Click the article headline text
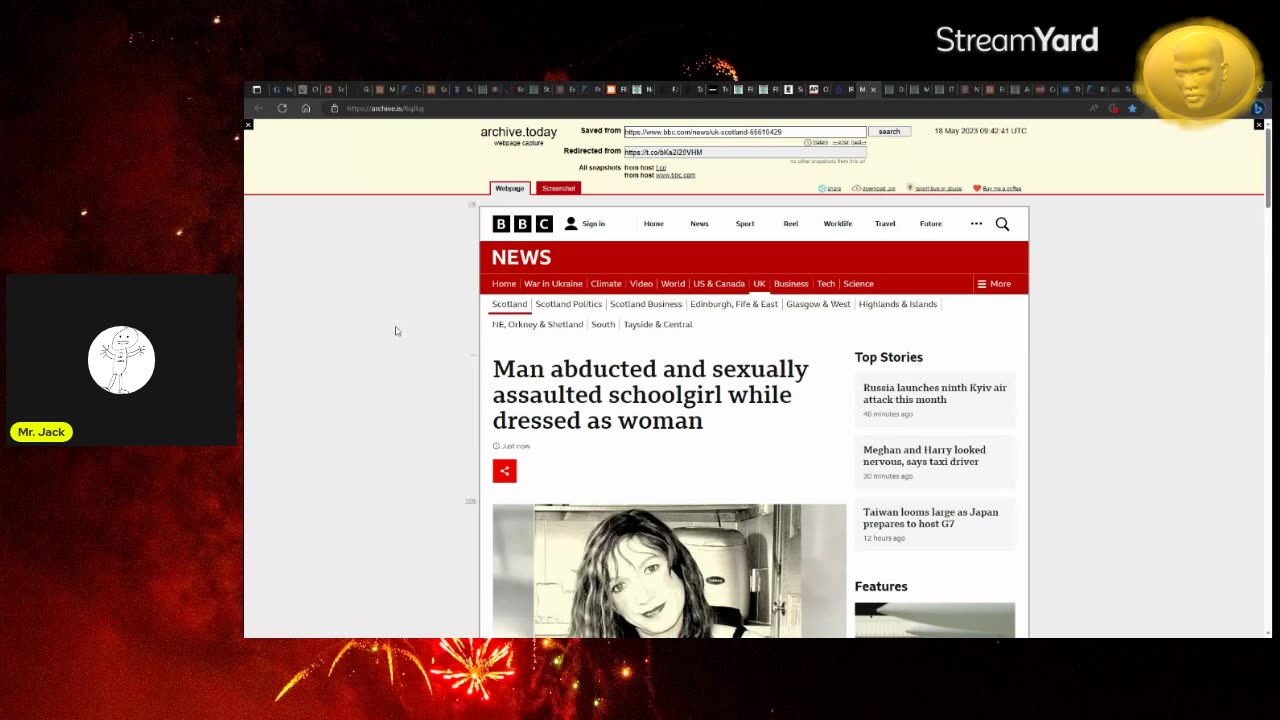The height and width of the screenshot is (720, 1280). (x=650, y=395)
